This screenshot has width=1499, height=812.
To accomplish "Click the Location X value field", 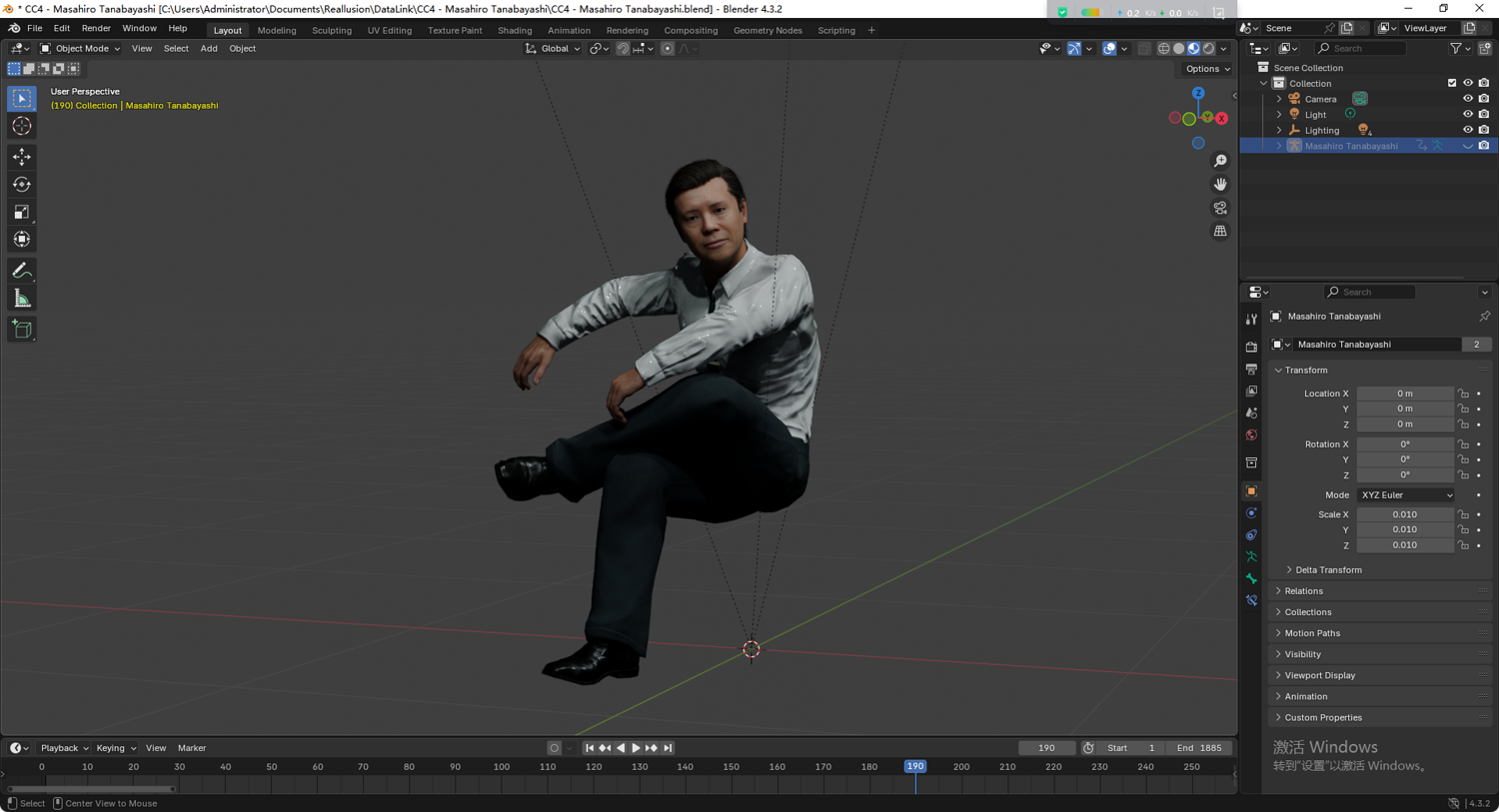I will click(1404, 394).
